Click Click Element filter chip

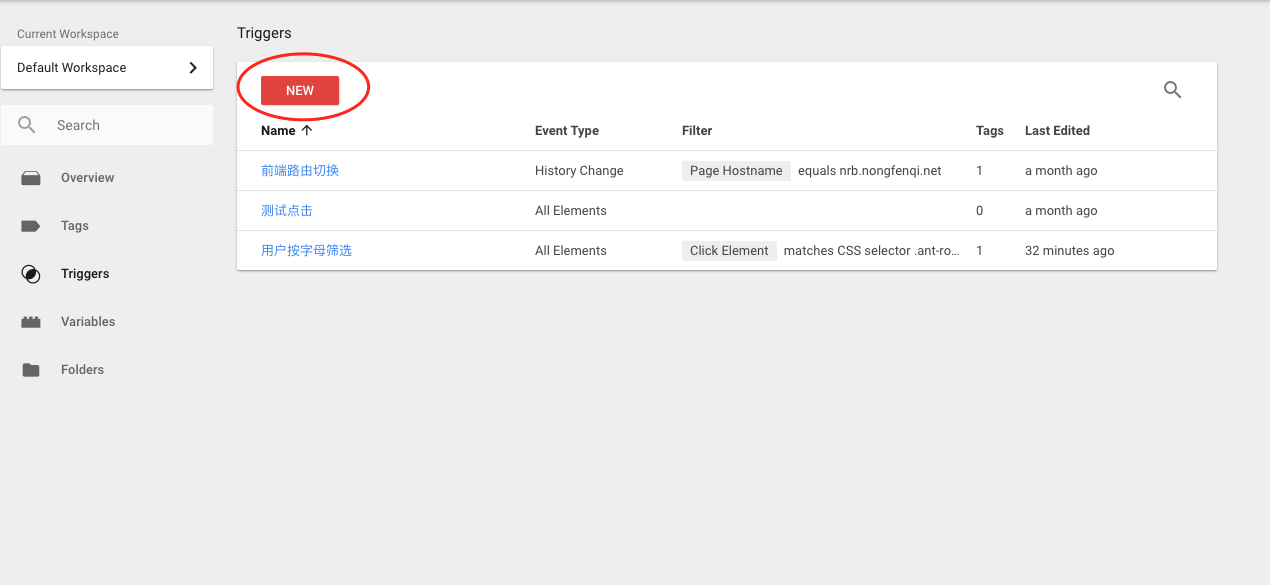(x=729, y=251)
